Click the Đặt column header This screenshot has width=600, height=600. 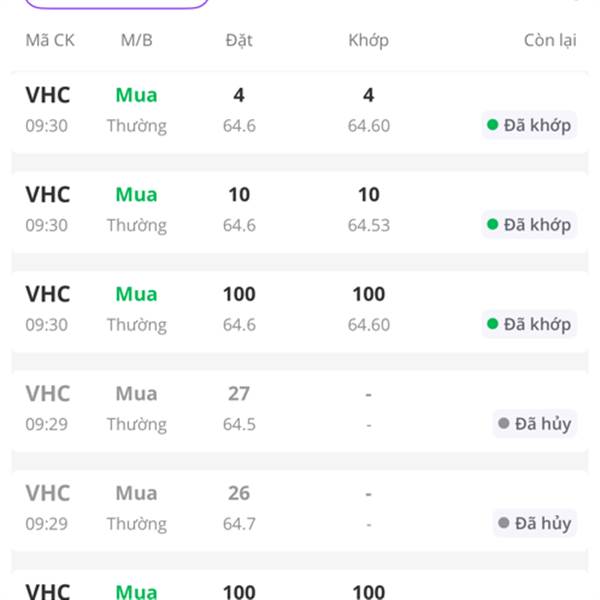click(x=239, y=41)
